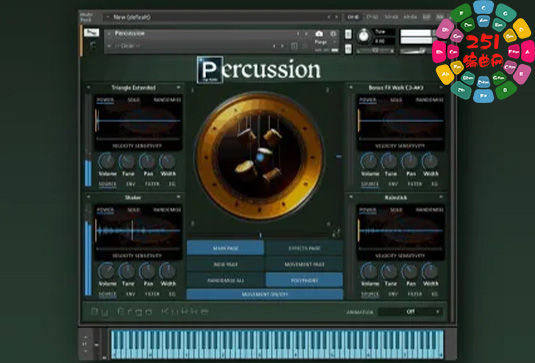Image resolution: width=535 pixels, height=363 pixels.
Task: Click the Shaker waveform display
Action: pyautogui.click(x=138, y=231)
